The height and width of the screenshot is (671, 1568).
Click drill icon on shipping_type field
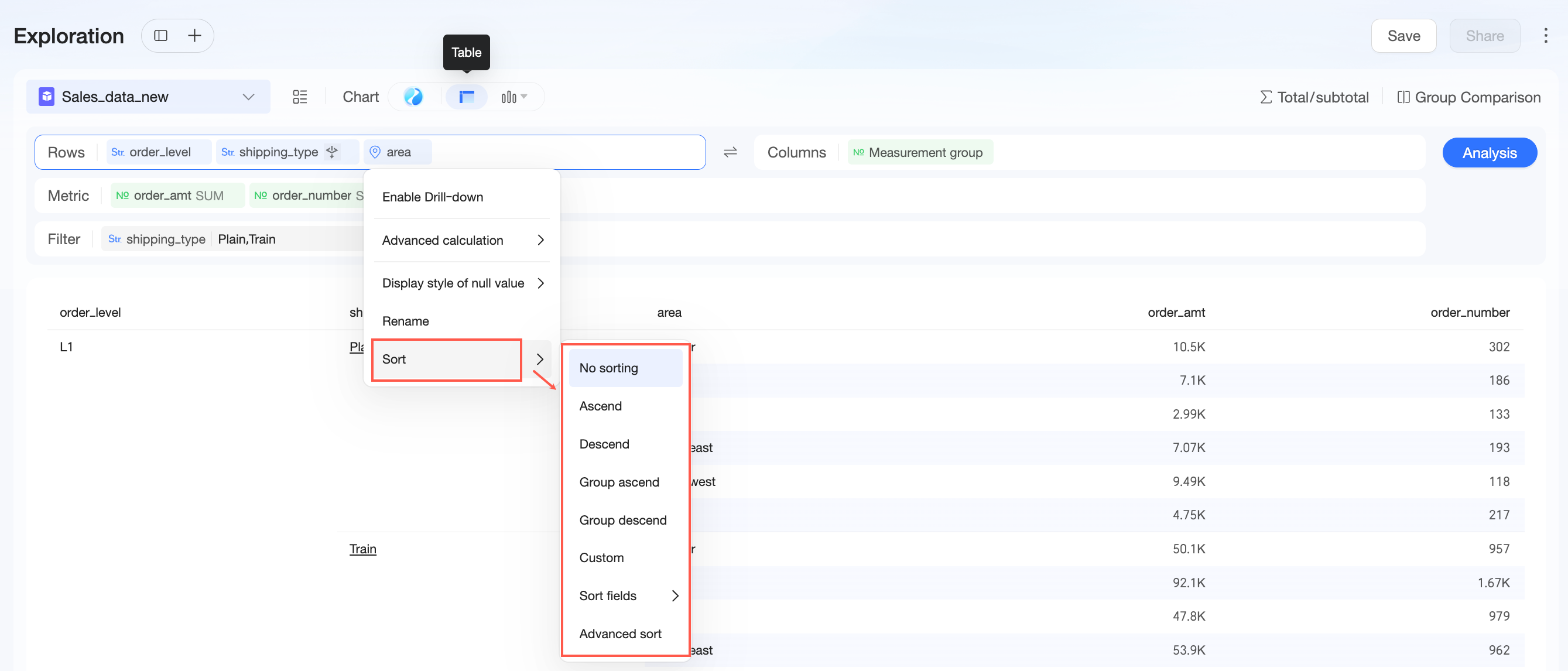point(332,152)
